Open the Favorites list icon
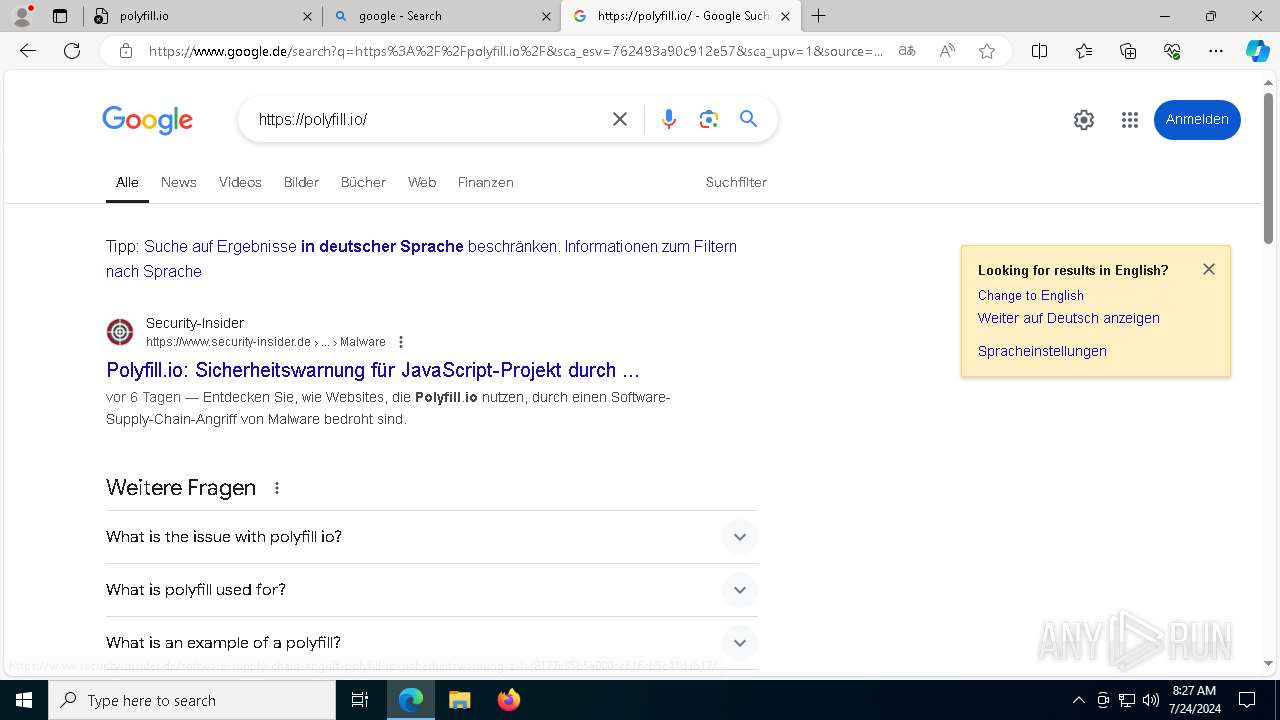The image size is (1280, 720). [x=1084, y=51]
